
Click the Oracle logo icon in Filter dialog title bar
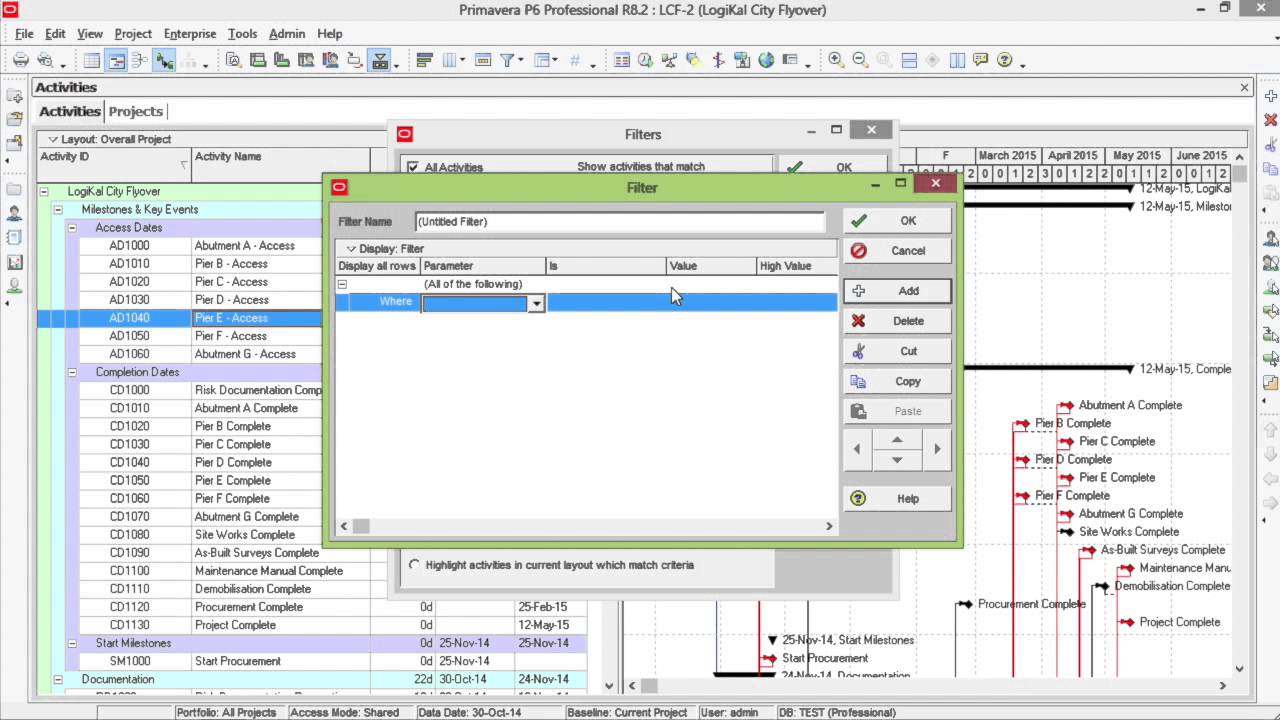click(x=339, y=187)
